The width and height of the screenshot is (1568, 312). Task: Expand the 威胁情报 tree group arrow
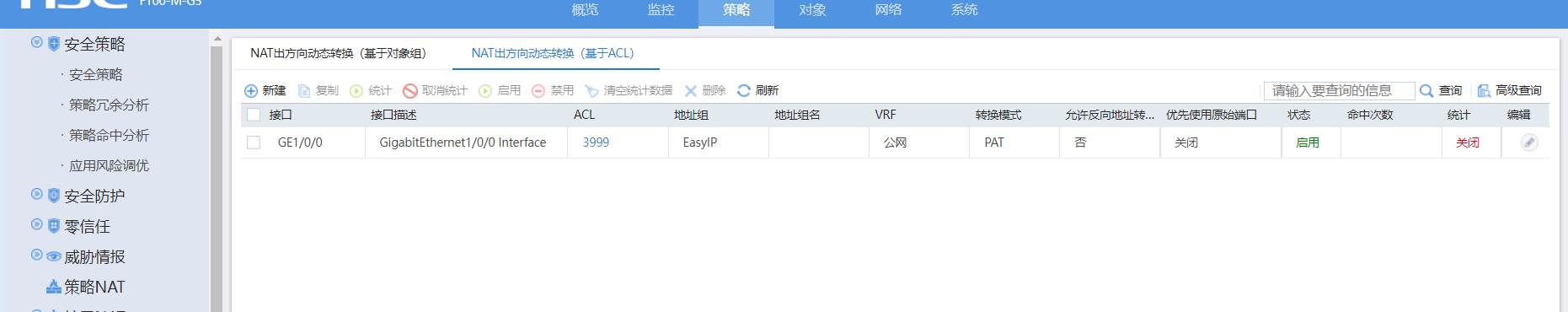tap(36, 255)
